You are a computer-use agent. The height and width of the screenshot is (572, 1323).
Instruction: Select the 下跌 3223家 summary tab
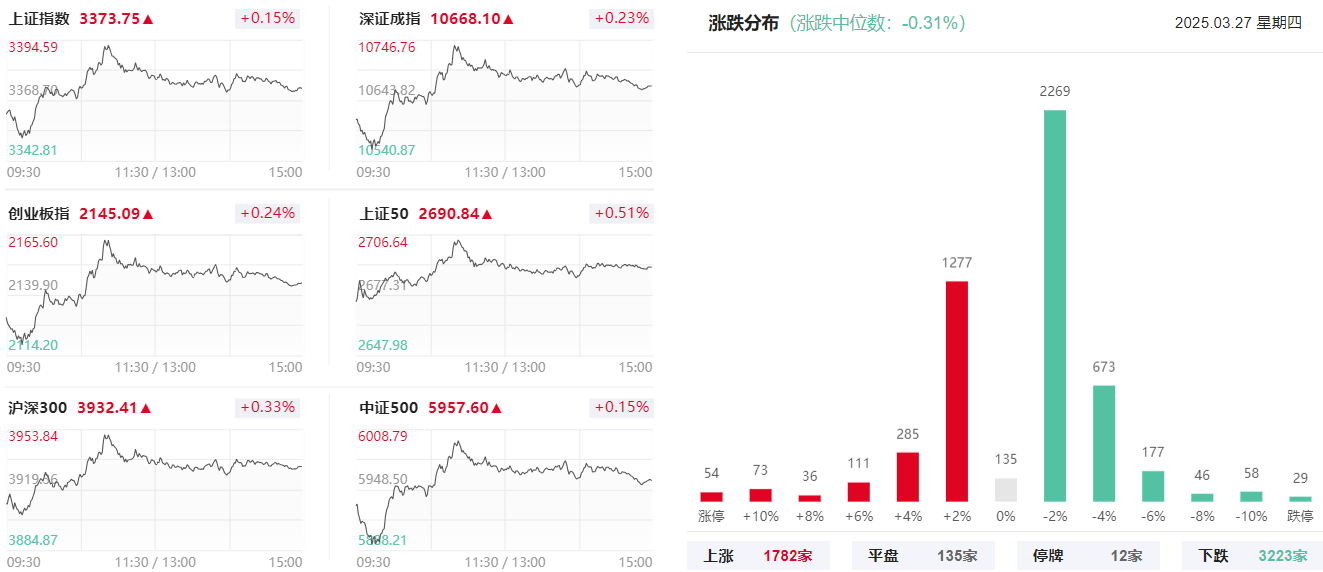click(x=1252, y=556)
